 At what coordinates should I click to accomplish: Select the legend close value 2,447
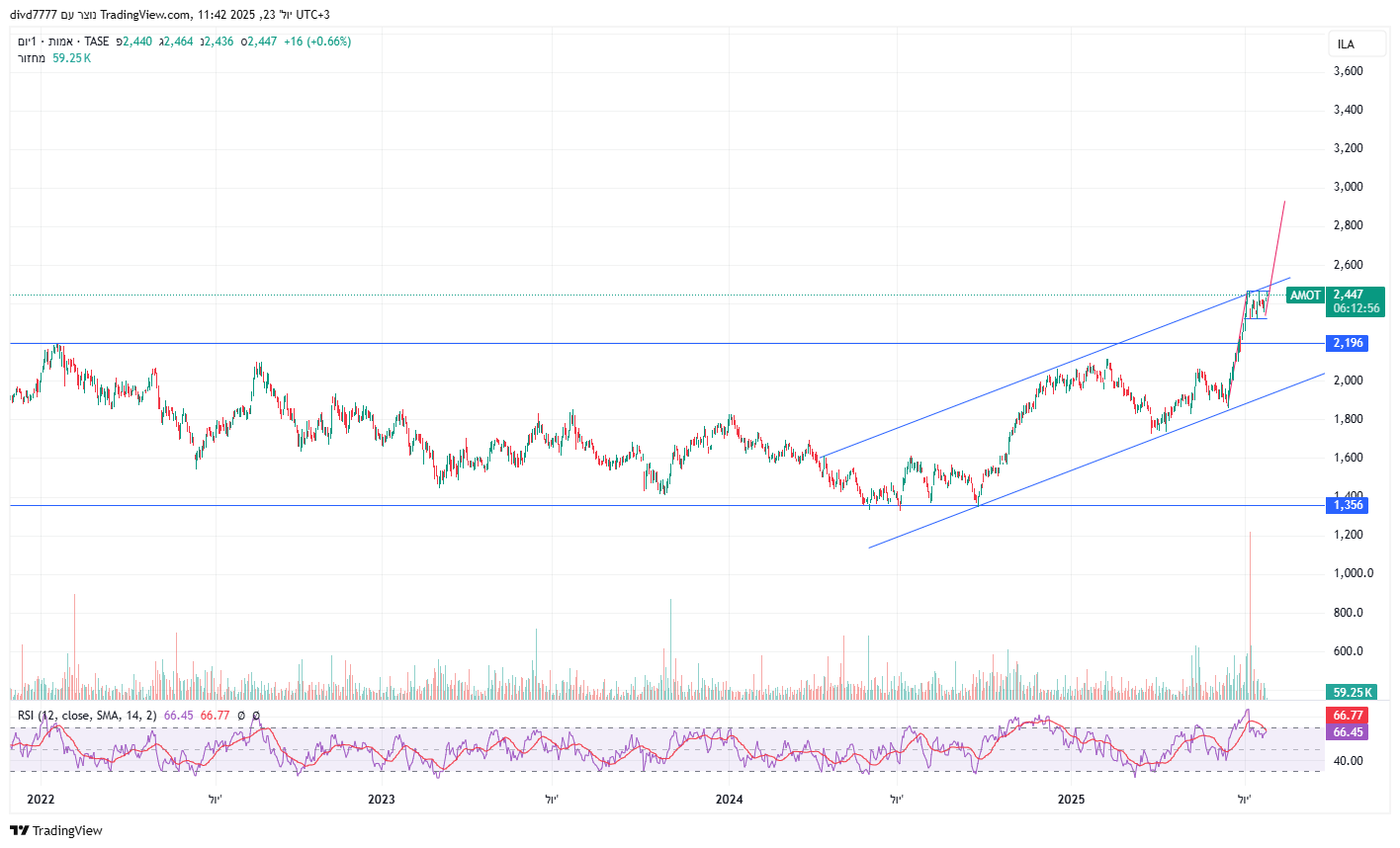(x=262, y=42)
